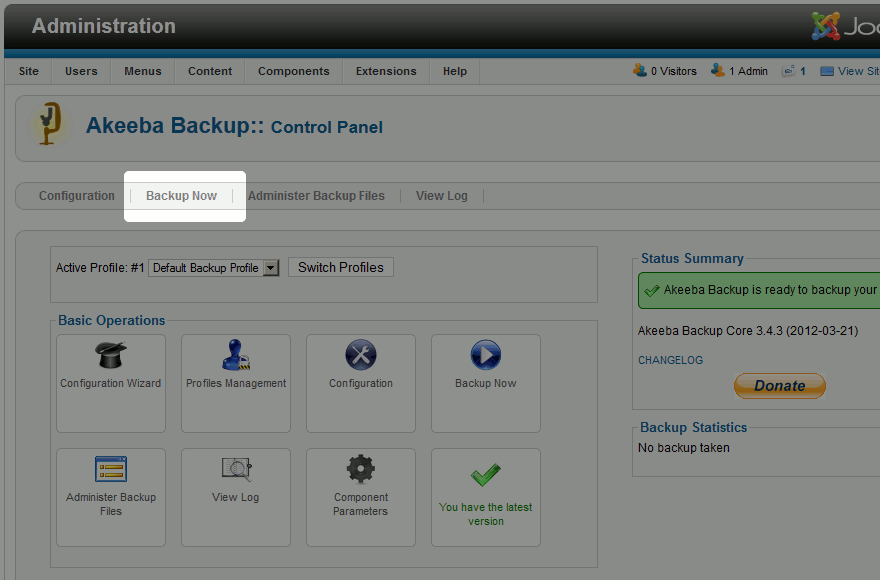Click the '0 Visitors' text
The height and width of the screenshot is (580, 880).
[x=673, y=71]
